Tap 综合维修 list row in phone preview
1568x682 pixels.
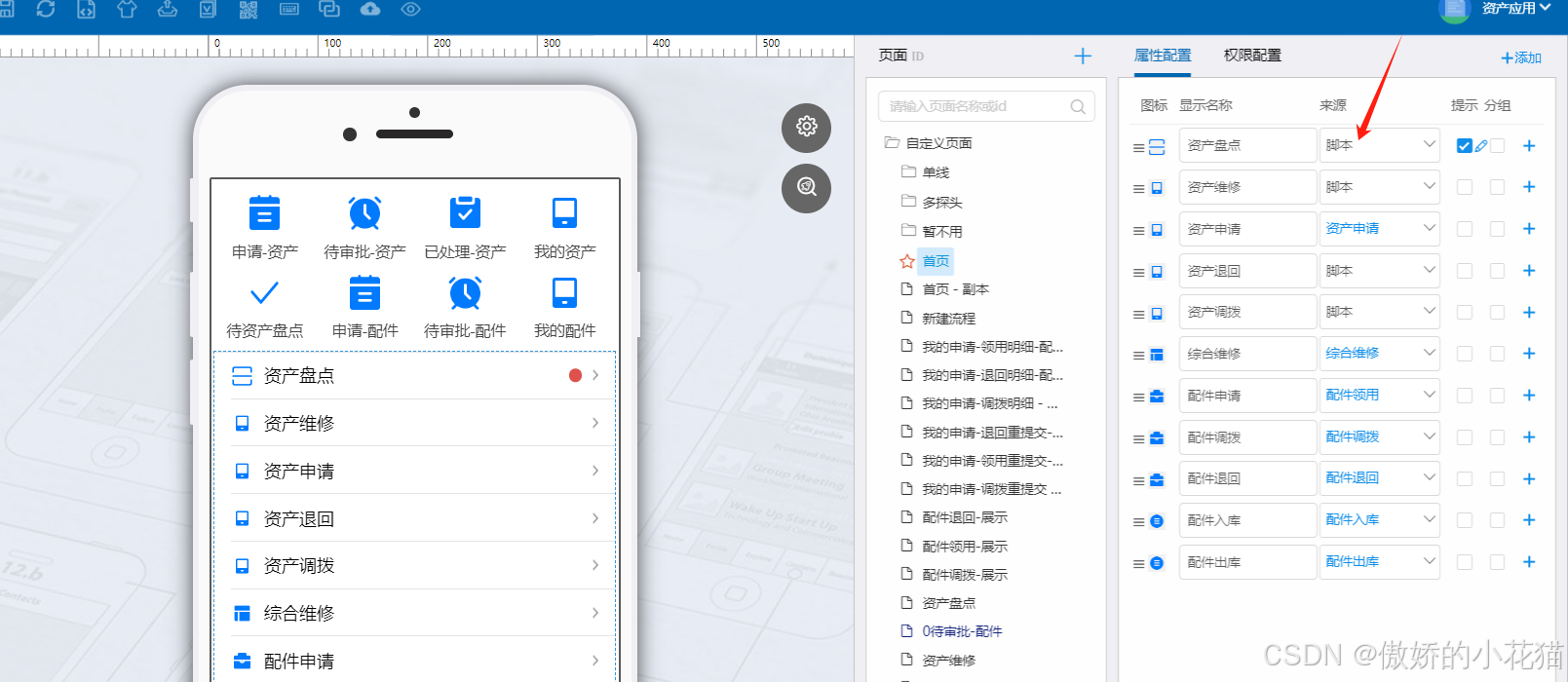[415, 614]
